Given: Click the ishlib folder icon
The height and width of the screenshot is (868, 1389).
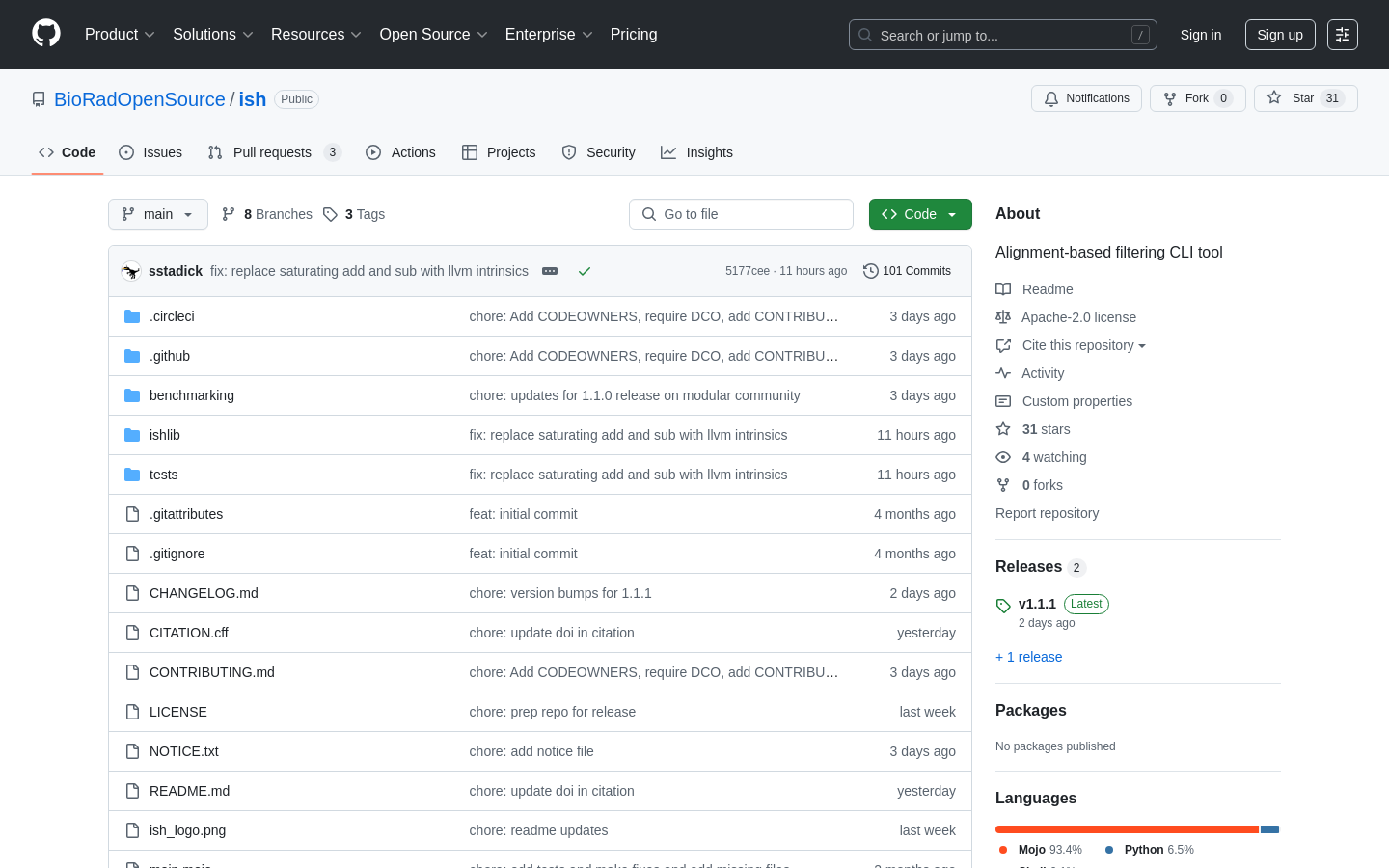Looking at the screenshot, I should point(132,435).
